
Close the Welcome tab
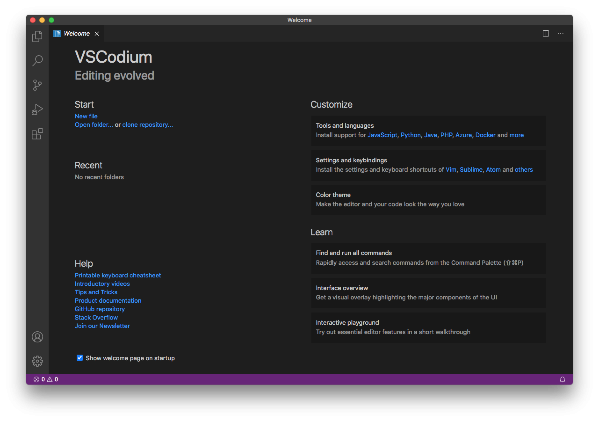point(97,34)
